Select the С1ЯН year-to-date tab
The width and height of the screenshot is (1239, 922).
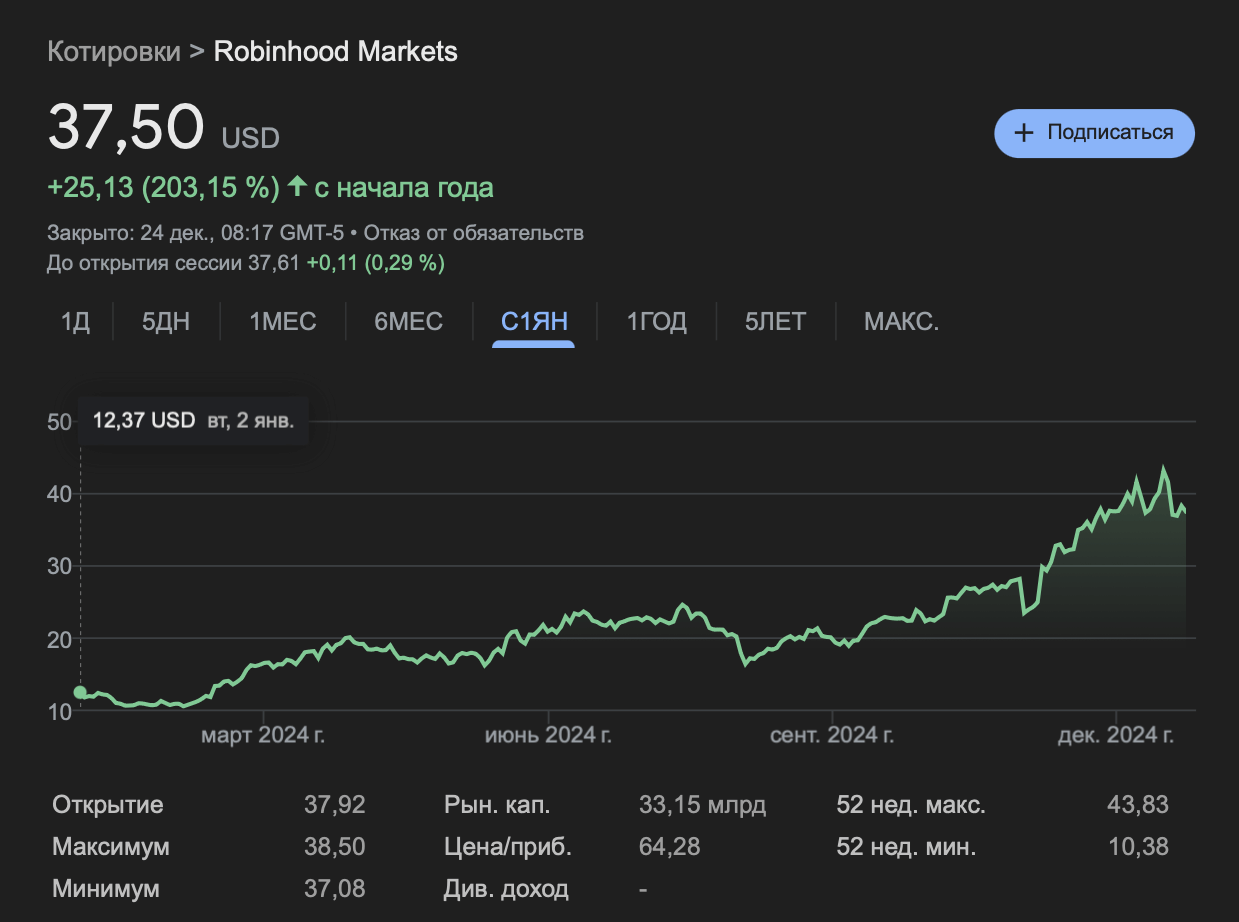point(534,322)
